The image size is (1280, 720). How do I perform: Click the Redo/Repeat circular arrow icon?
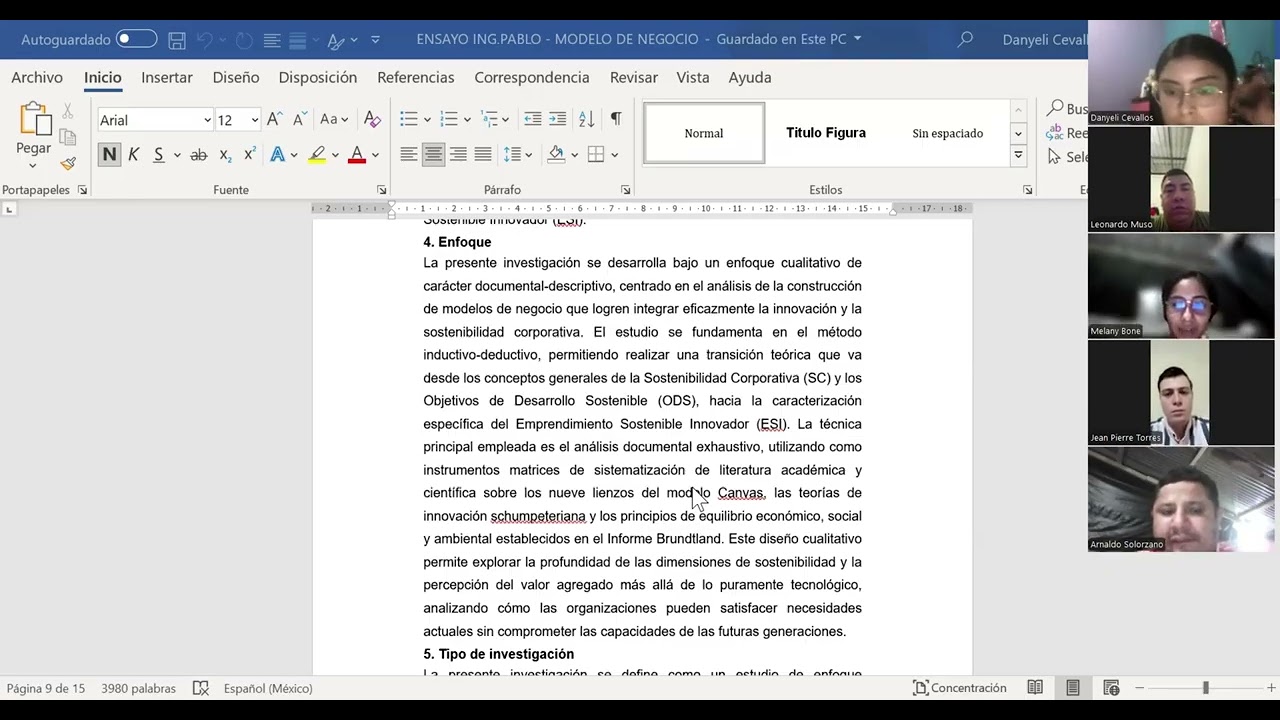[243, 40]
